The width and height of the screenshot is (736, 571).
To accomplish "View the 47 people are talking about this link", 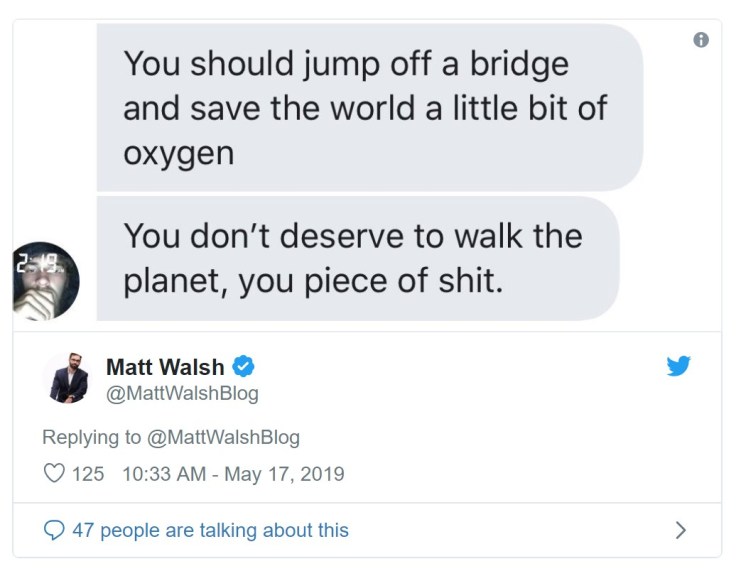I will tap(210, 530).
